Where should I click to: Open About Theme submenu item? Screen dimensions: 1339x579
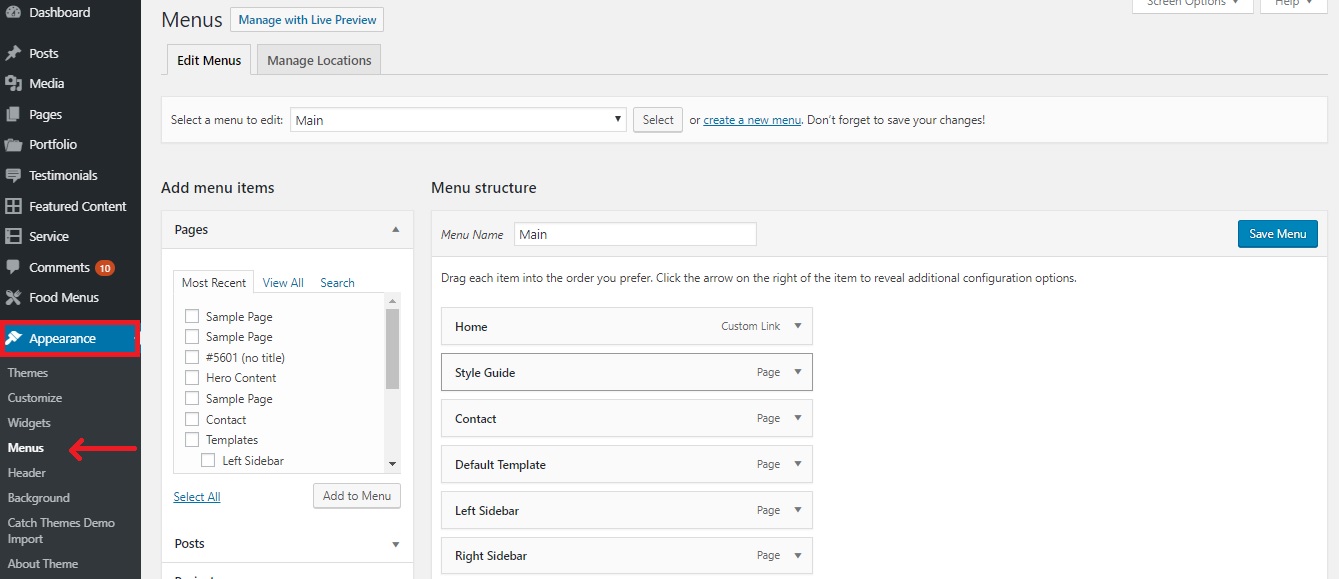pyautogui.click(x=43, y=564)
